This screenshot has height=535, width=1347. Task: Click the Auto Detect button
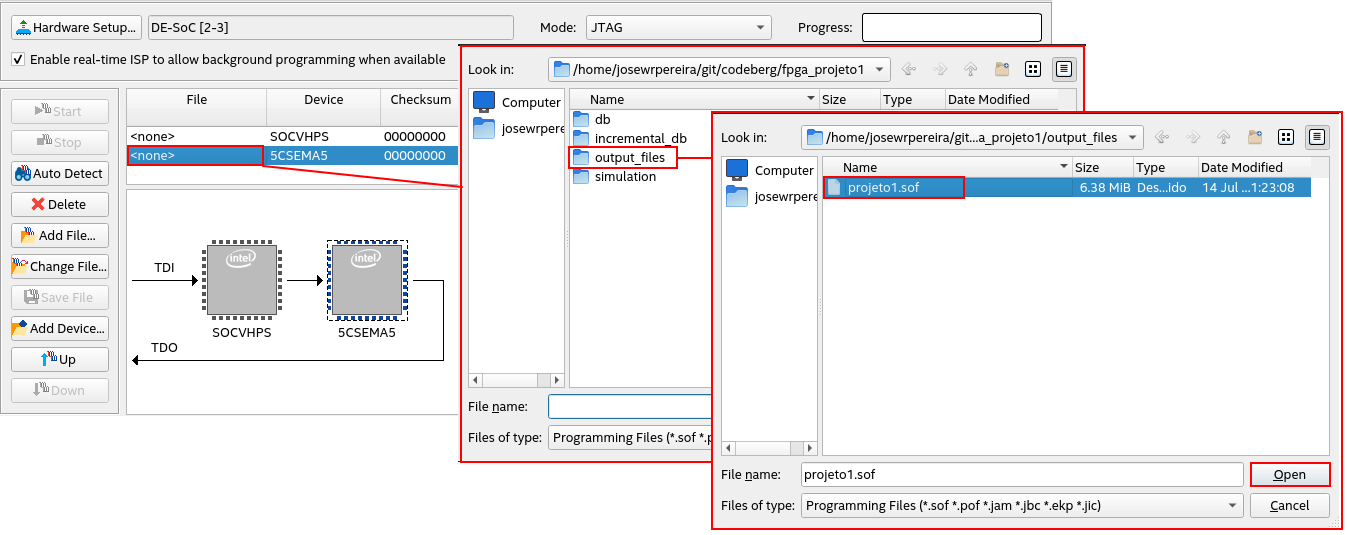pos(59,173)
